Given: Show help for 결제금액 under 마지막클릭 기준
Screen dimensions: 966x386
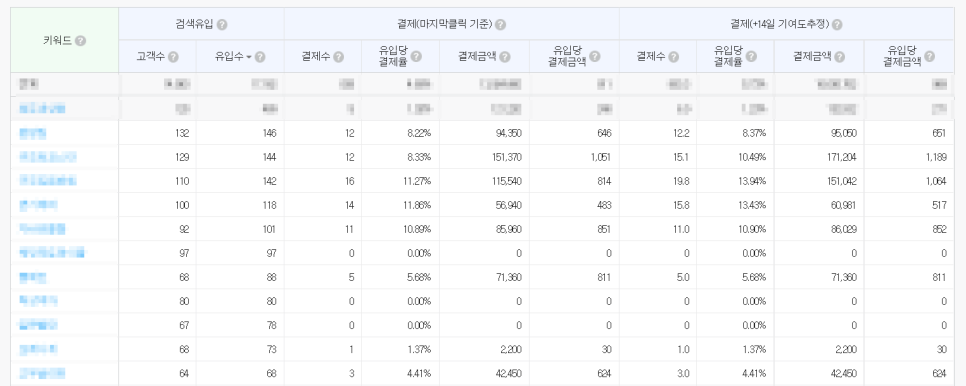Looking at the screenshot, I should pyautogui.click(x=505, y=57).
